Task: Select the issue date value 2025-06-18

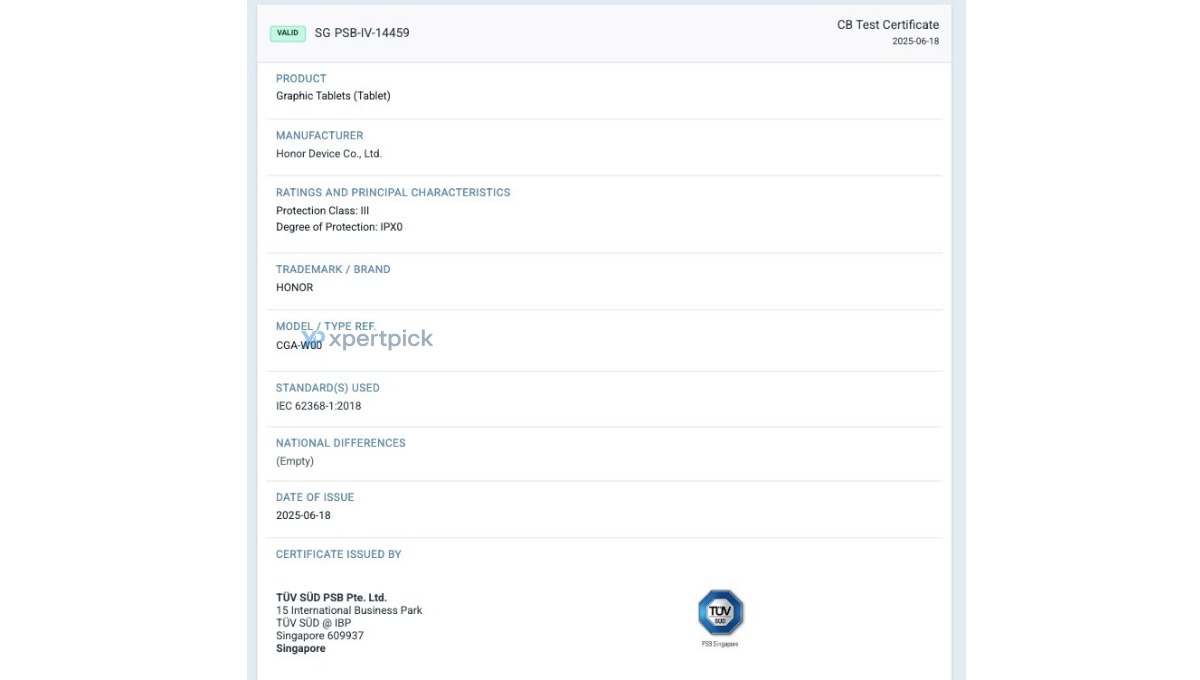Action: click(x=303, y=516)
